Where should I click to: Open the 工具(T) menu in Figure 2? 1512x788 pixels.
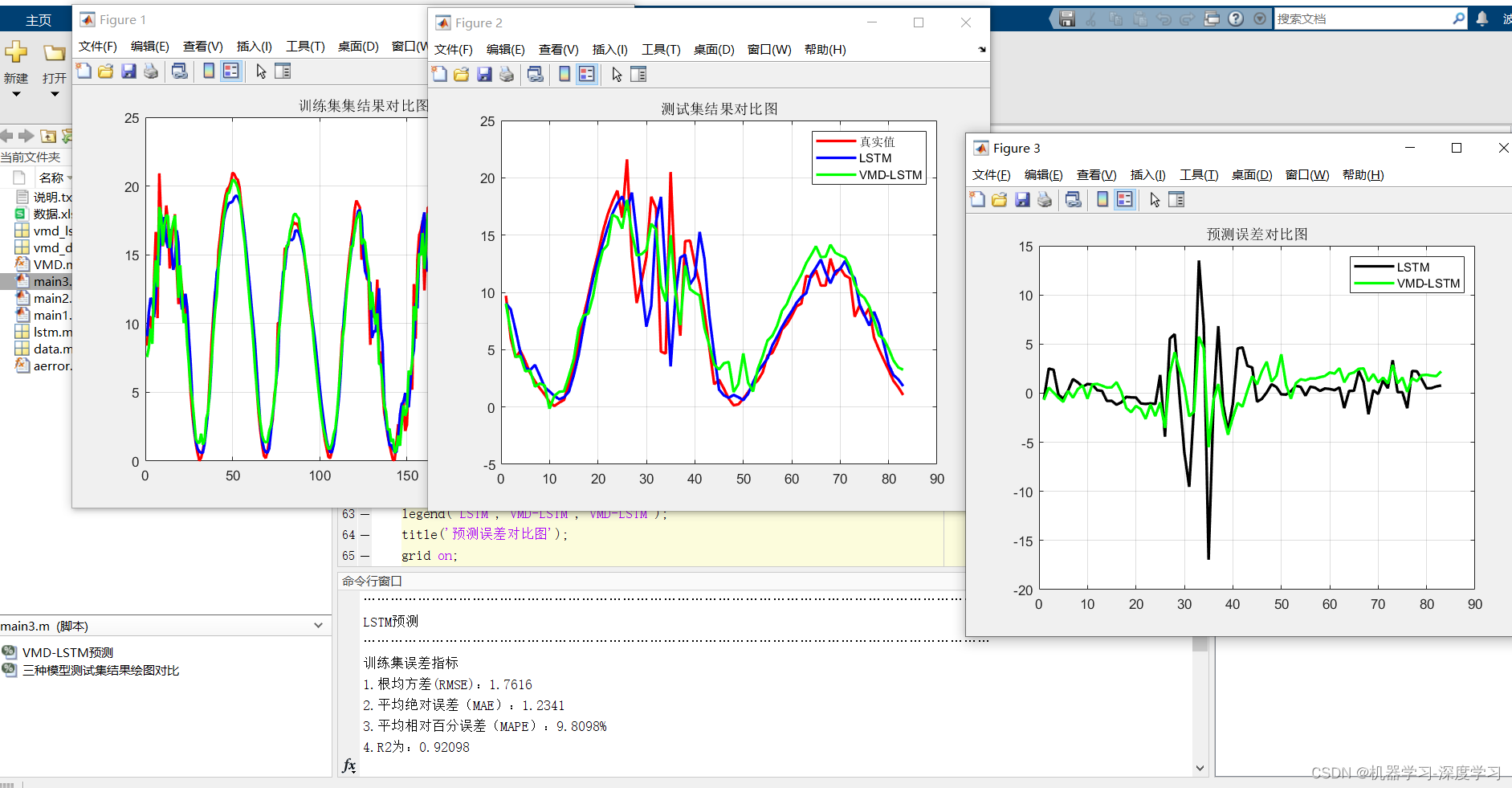click(661, 49)
